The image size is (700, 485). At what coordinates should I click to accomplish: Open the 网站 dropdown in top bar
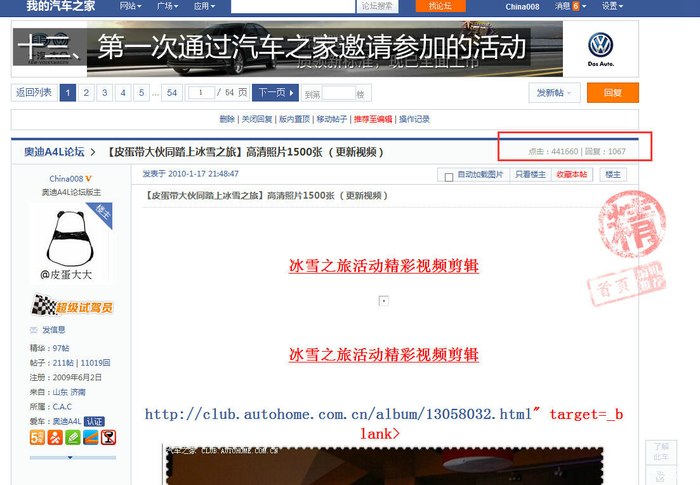tap(130, 6)
